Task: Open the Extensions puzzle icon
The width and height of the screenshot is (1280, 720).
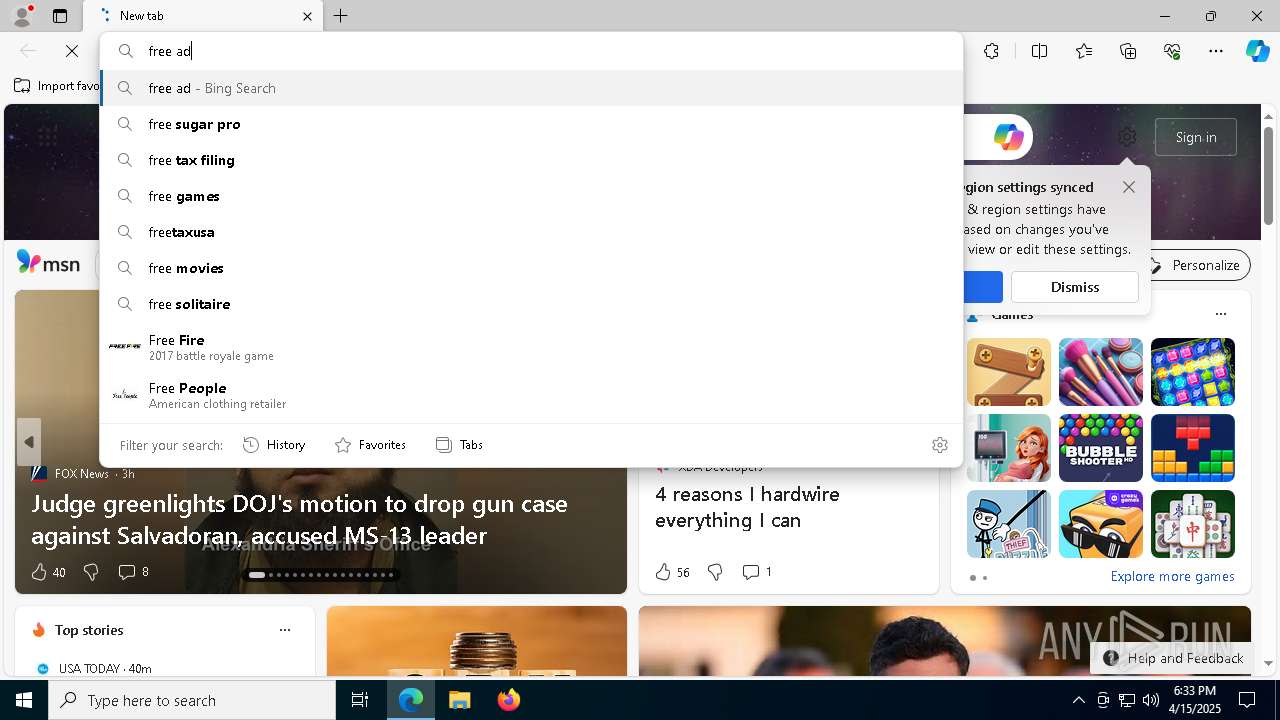Action: click(x=991, y=51)
